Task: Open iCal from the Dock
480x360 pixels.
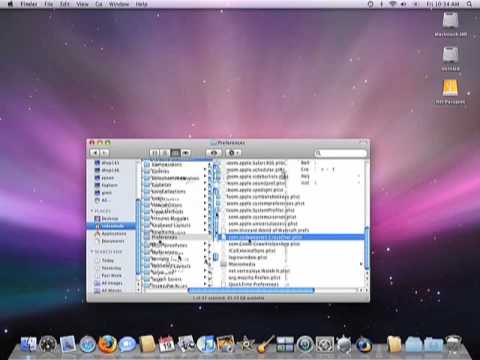Action: 166,344
